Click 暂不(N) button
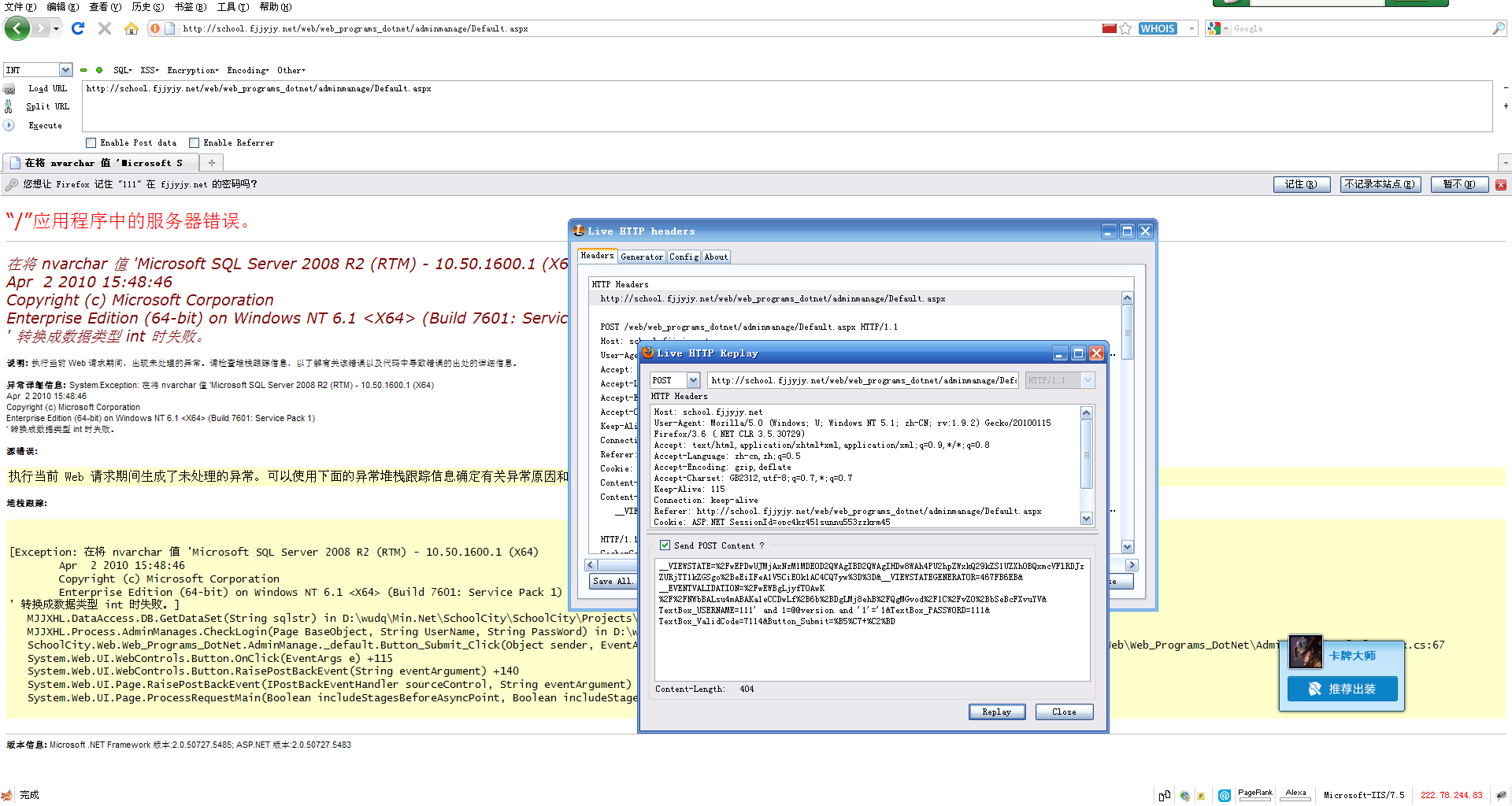 [1458, 184]
